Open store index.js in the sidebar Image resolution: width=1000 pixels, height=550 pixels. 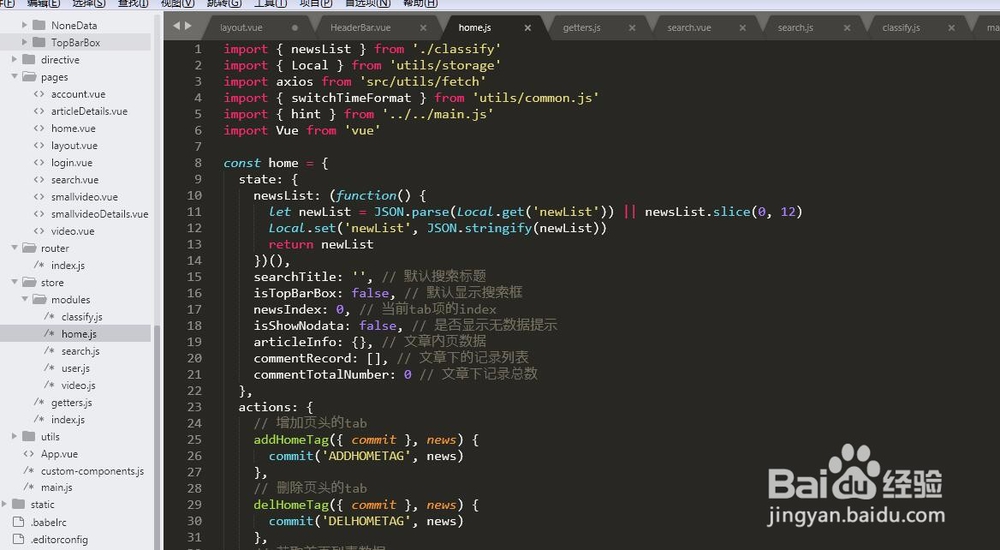(x=68, y=419)
